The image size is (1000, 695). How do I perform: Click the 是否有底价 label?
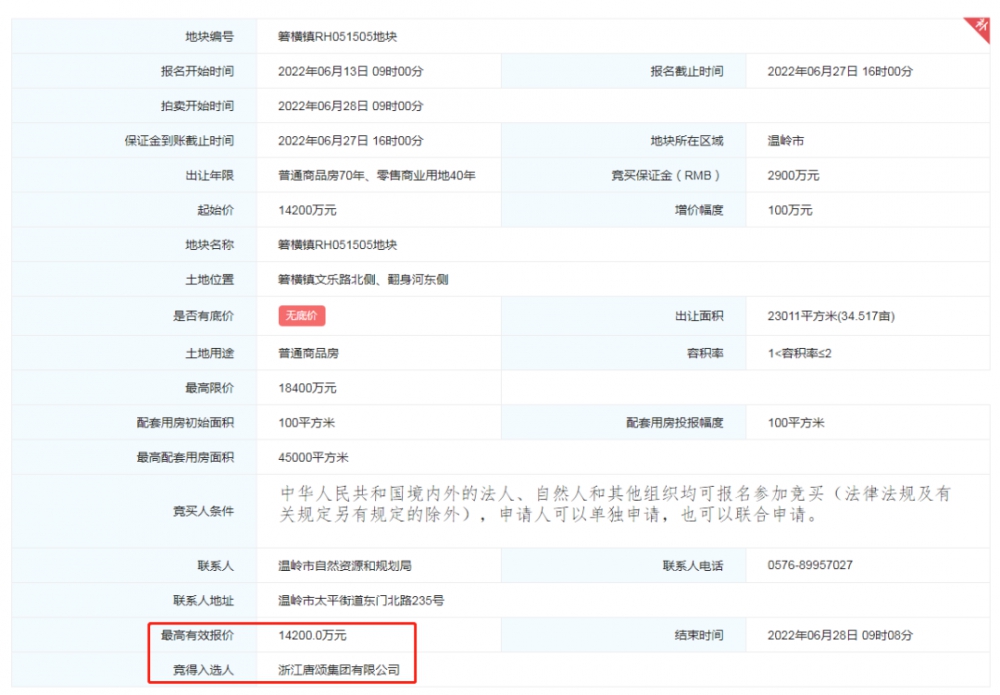[203, 316]
